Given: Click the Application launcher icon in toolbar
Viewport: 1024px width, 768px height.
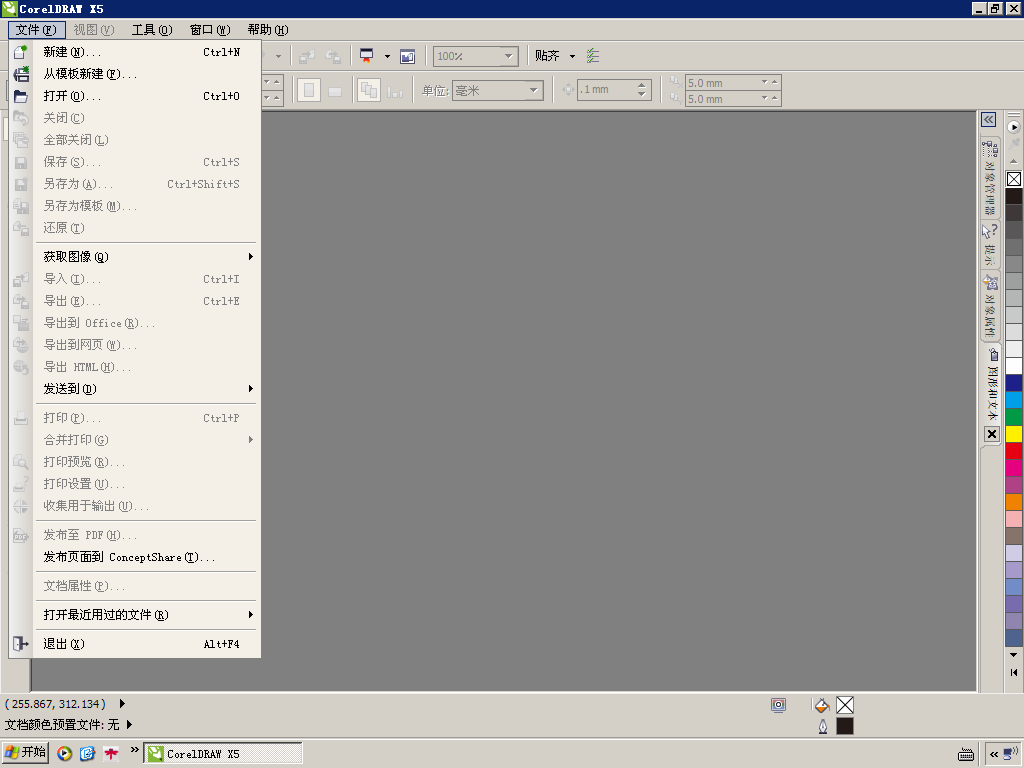Looking at the screenshot, I should (366, 56).
